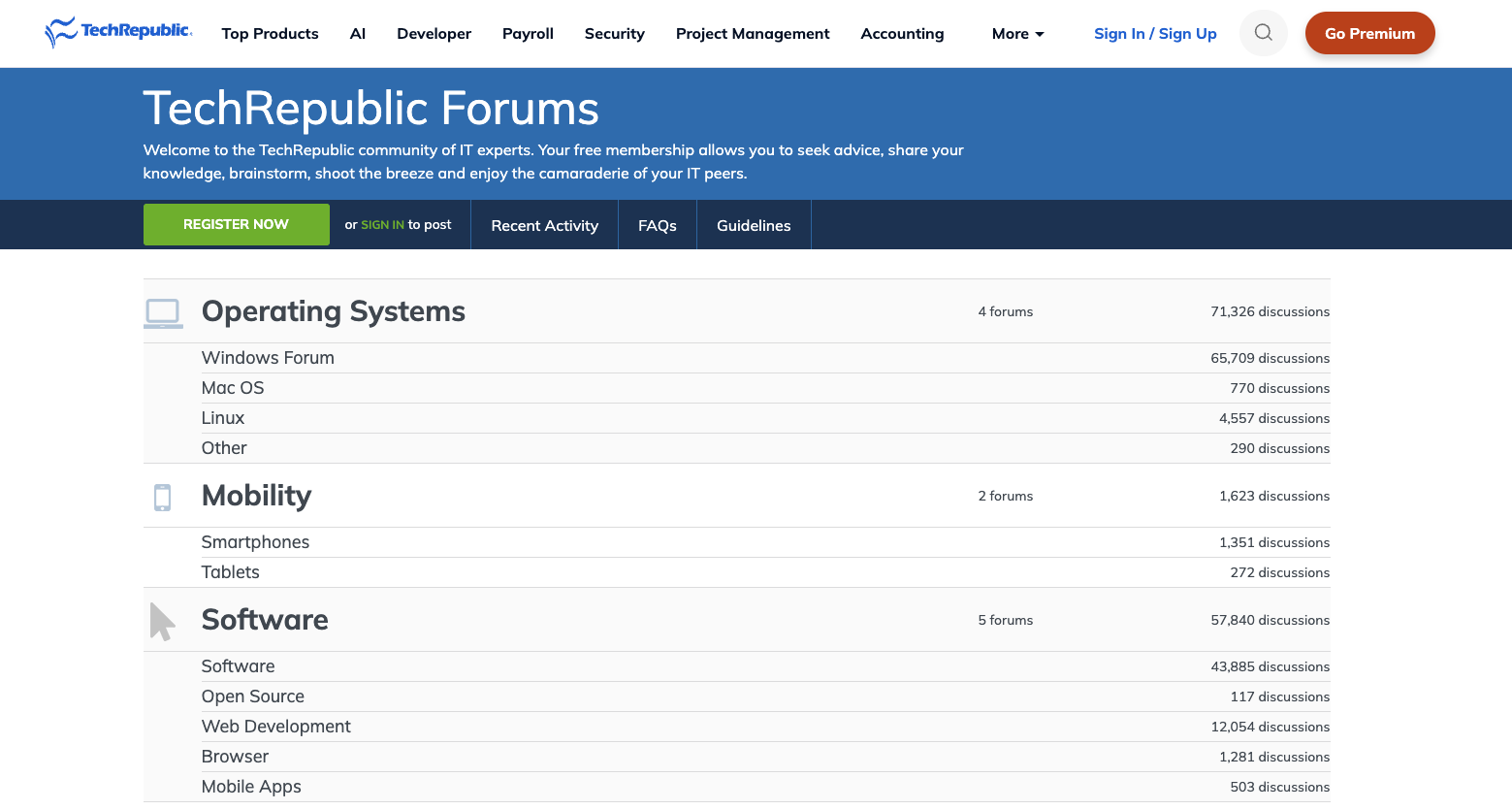Image resolution: width=1512 pixels, height=810 pixels.
Task: Open Project Management section
Action: pyautogui.click(x=753, y=34)
